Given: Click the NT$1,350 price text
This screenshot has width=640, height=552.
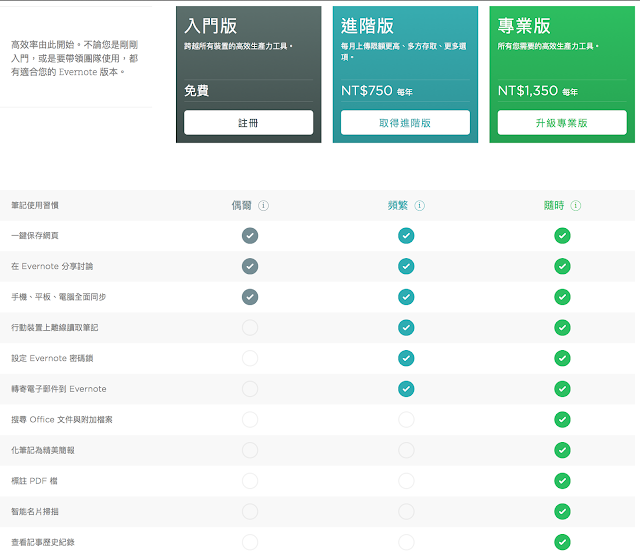Looking at the screenshot, I should point(528,90).
